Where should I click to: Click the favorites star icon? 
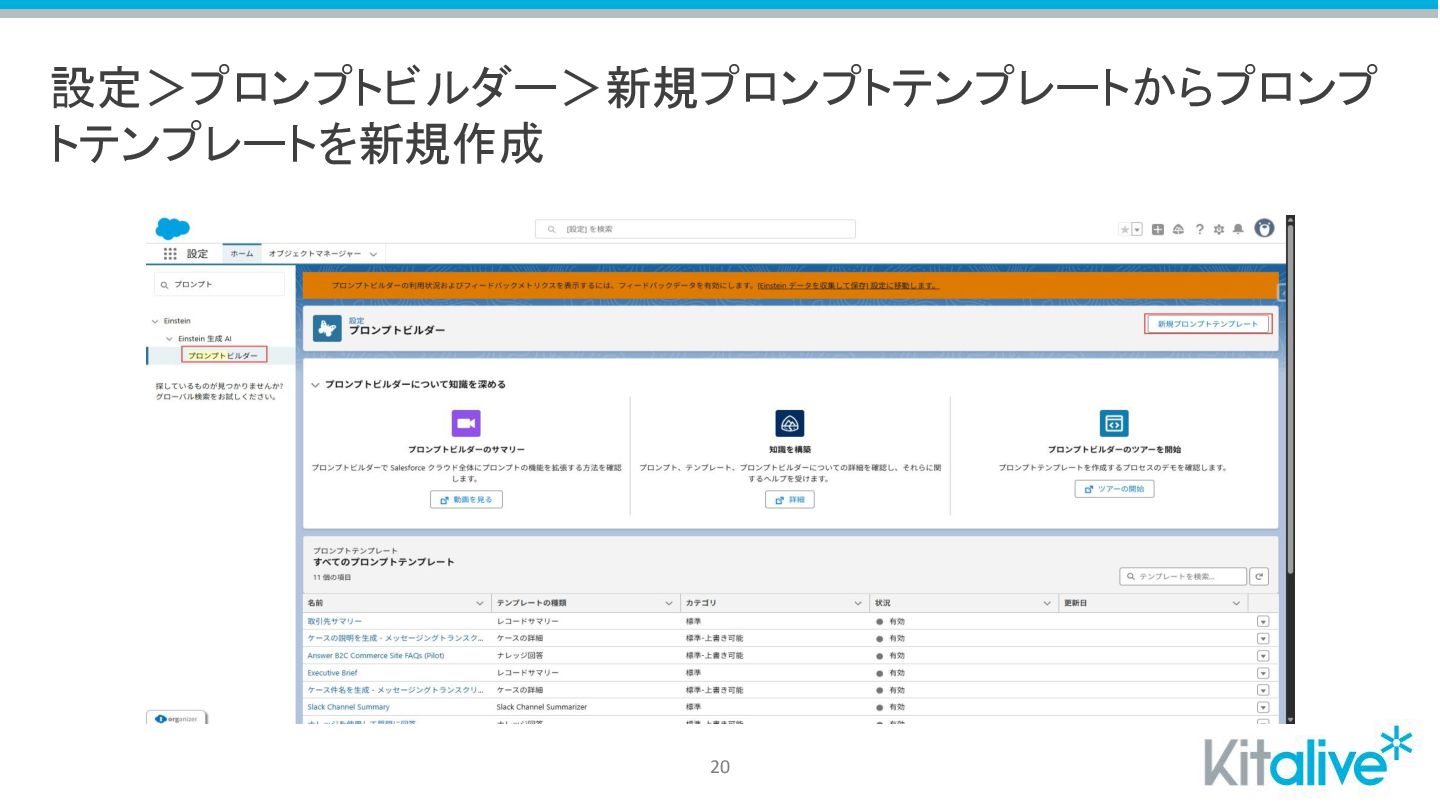[x=1125, y=229]
